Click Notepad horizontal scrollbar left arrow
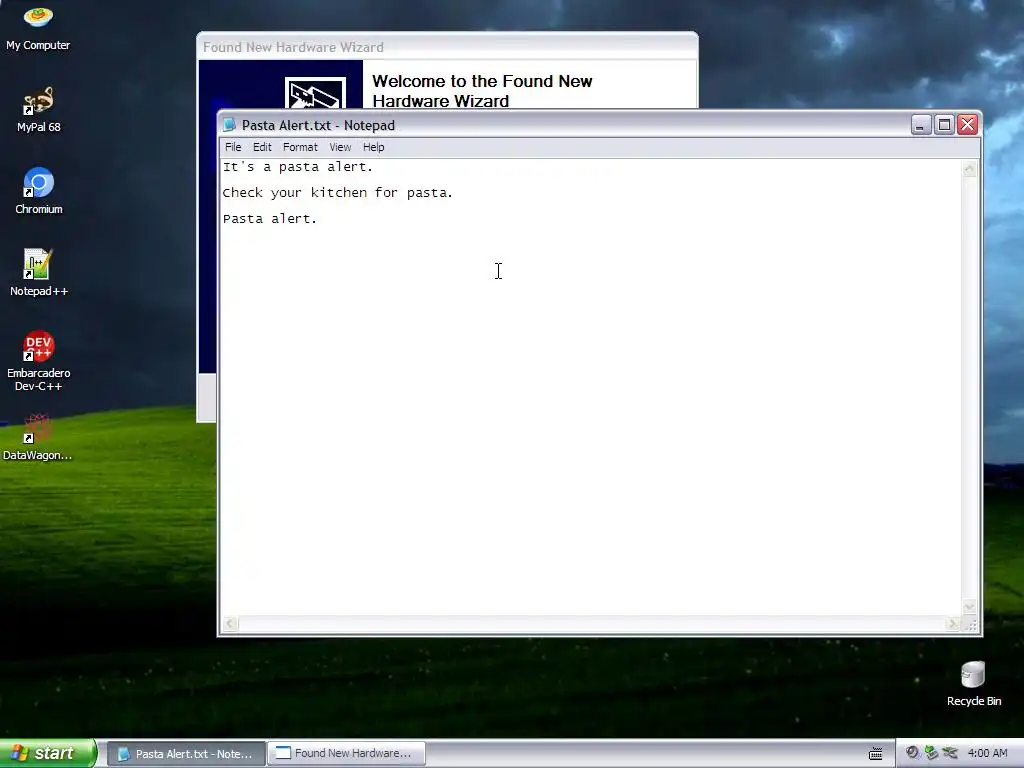The width and height of the screenshot is (1024, 768). [x=230, y=624]
